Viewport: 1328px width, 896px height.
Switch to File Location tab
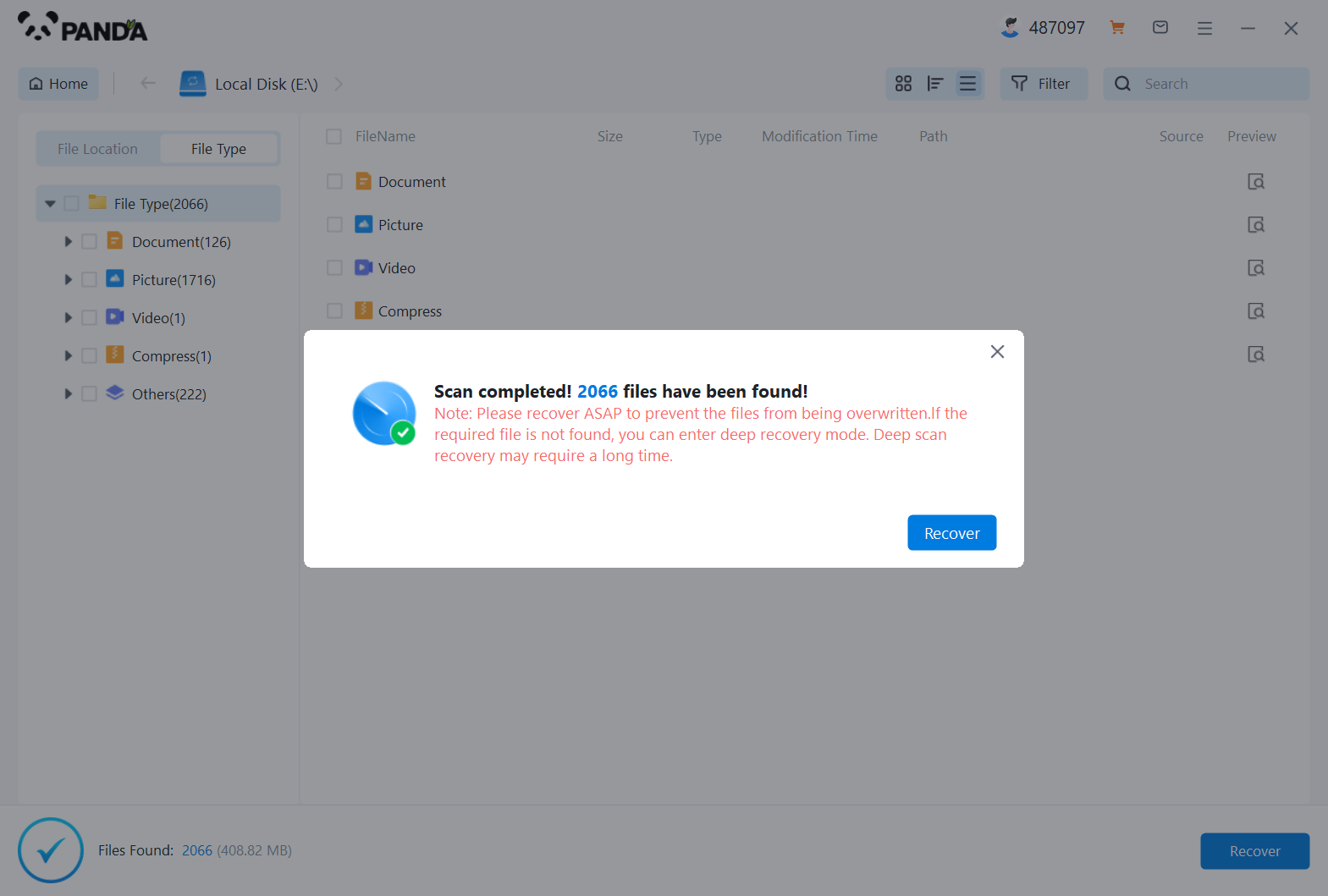[x=97, y=149]
